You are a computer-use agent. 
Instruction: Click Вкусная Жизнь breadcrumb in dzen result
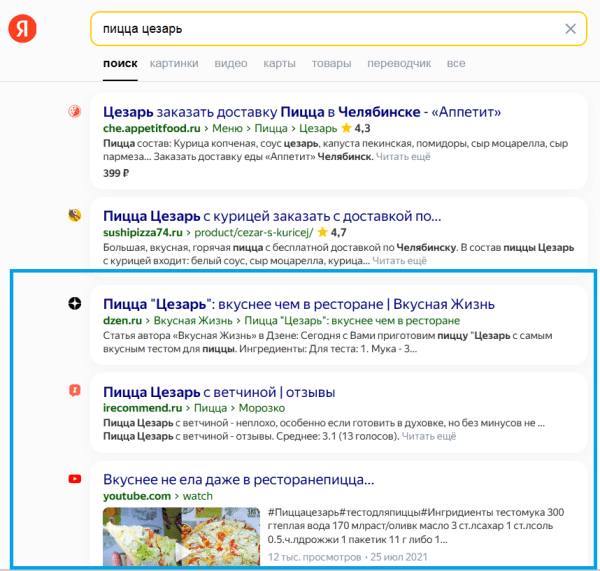coord(193,320)
